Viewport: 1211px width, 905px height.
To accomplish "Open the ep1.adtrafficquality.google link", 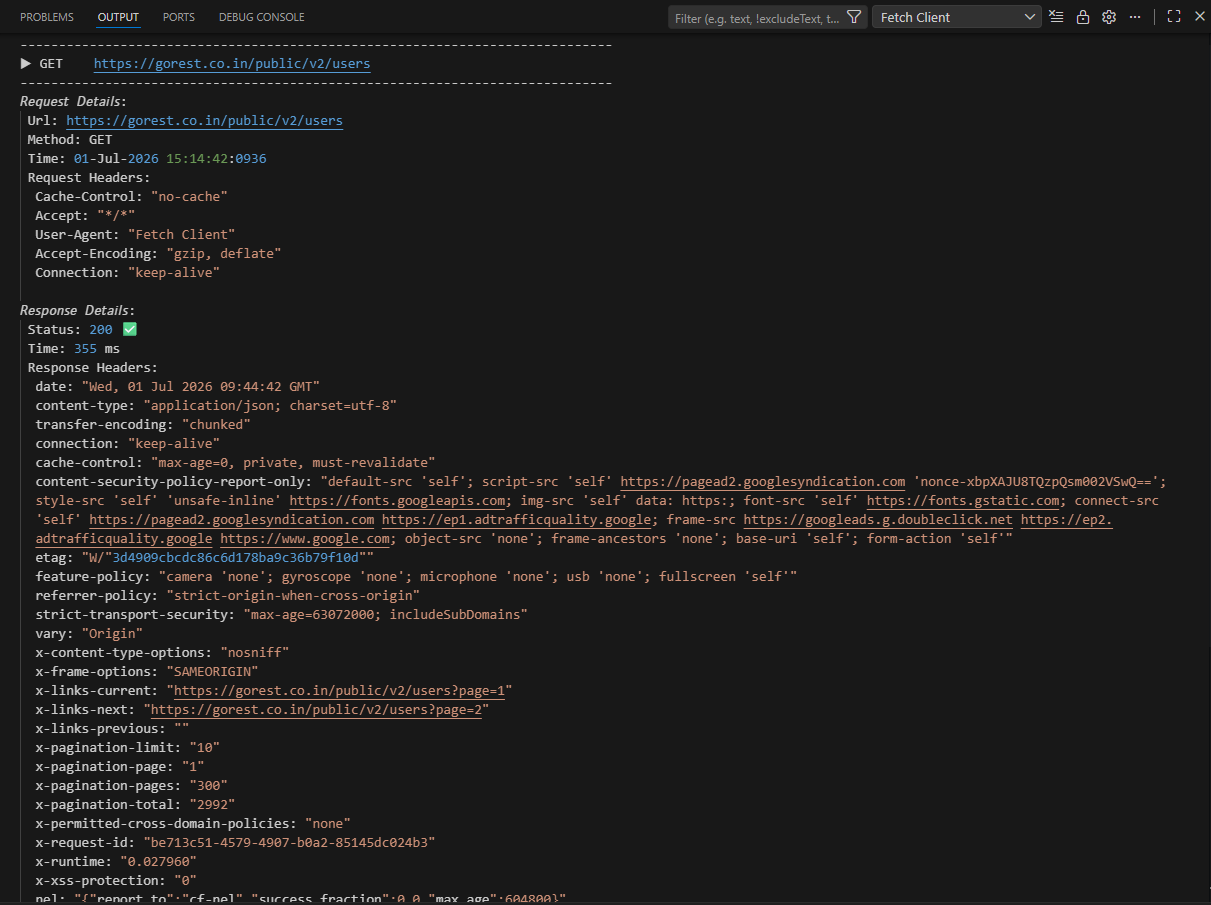I will tap(517, 520).
